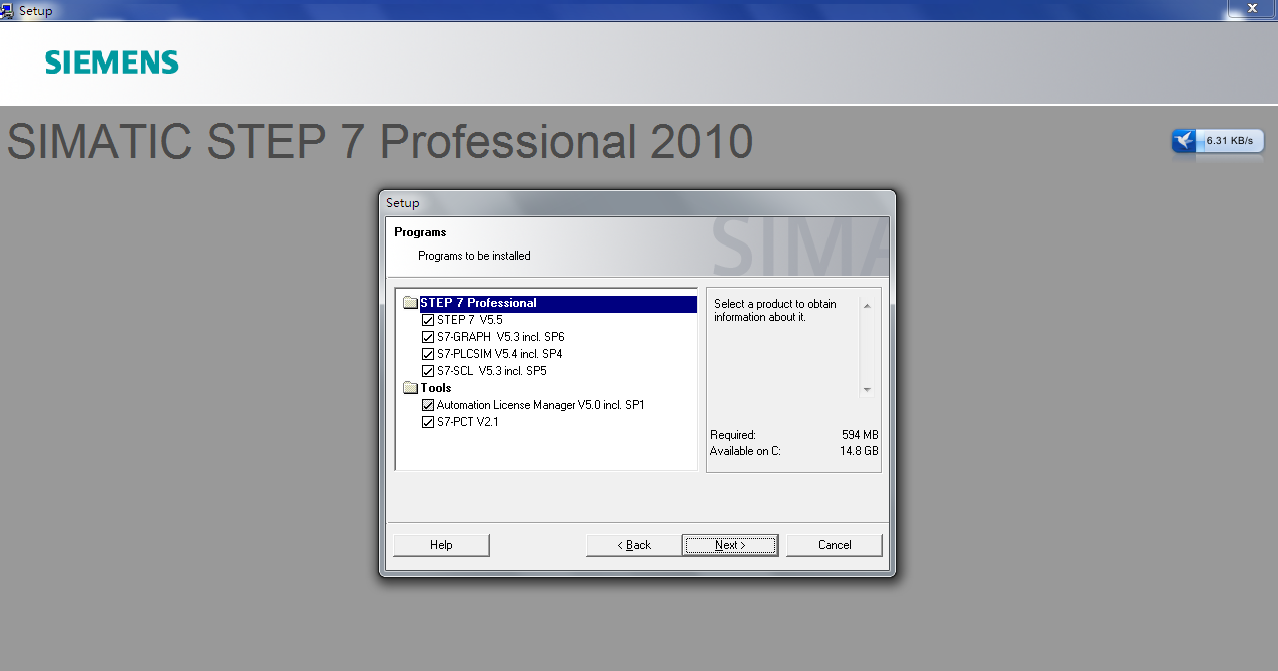Click the Setup icon in the title bar
Screen dimensions: 1278x671
coord(7,10)
